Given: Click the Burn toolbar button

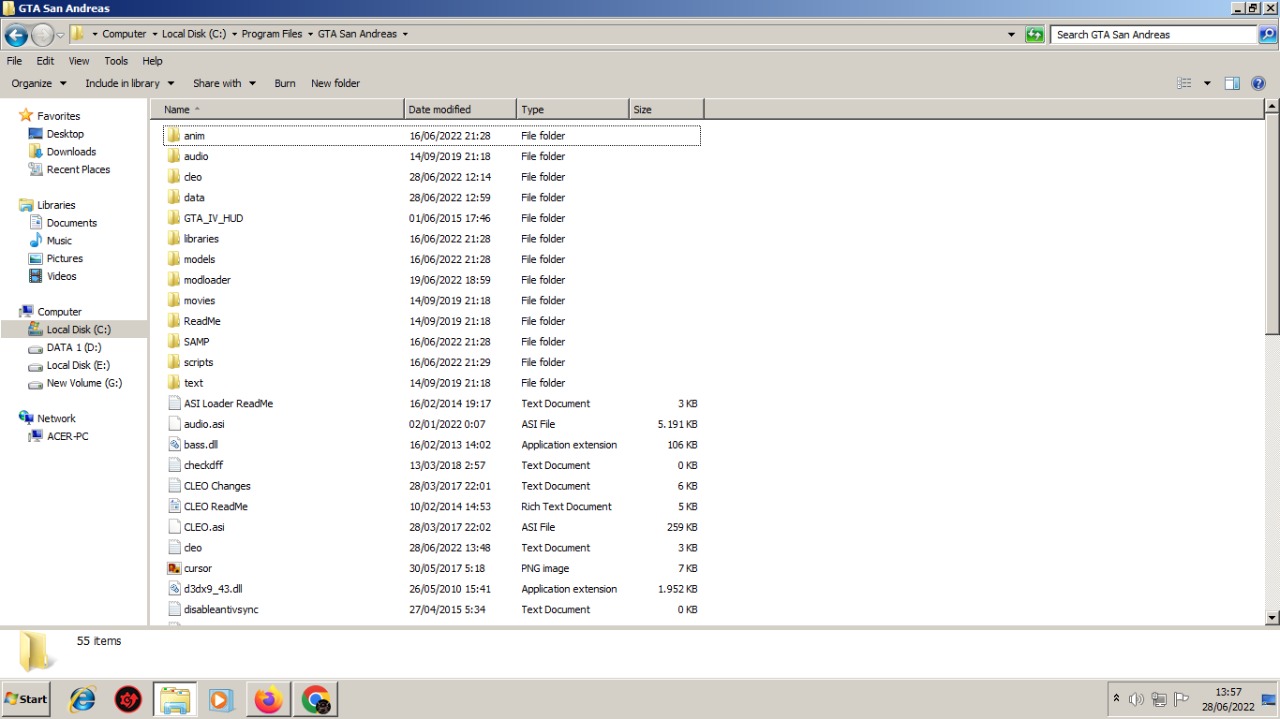Looking at the screenshot, I should tap(285, 83).
